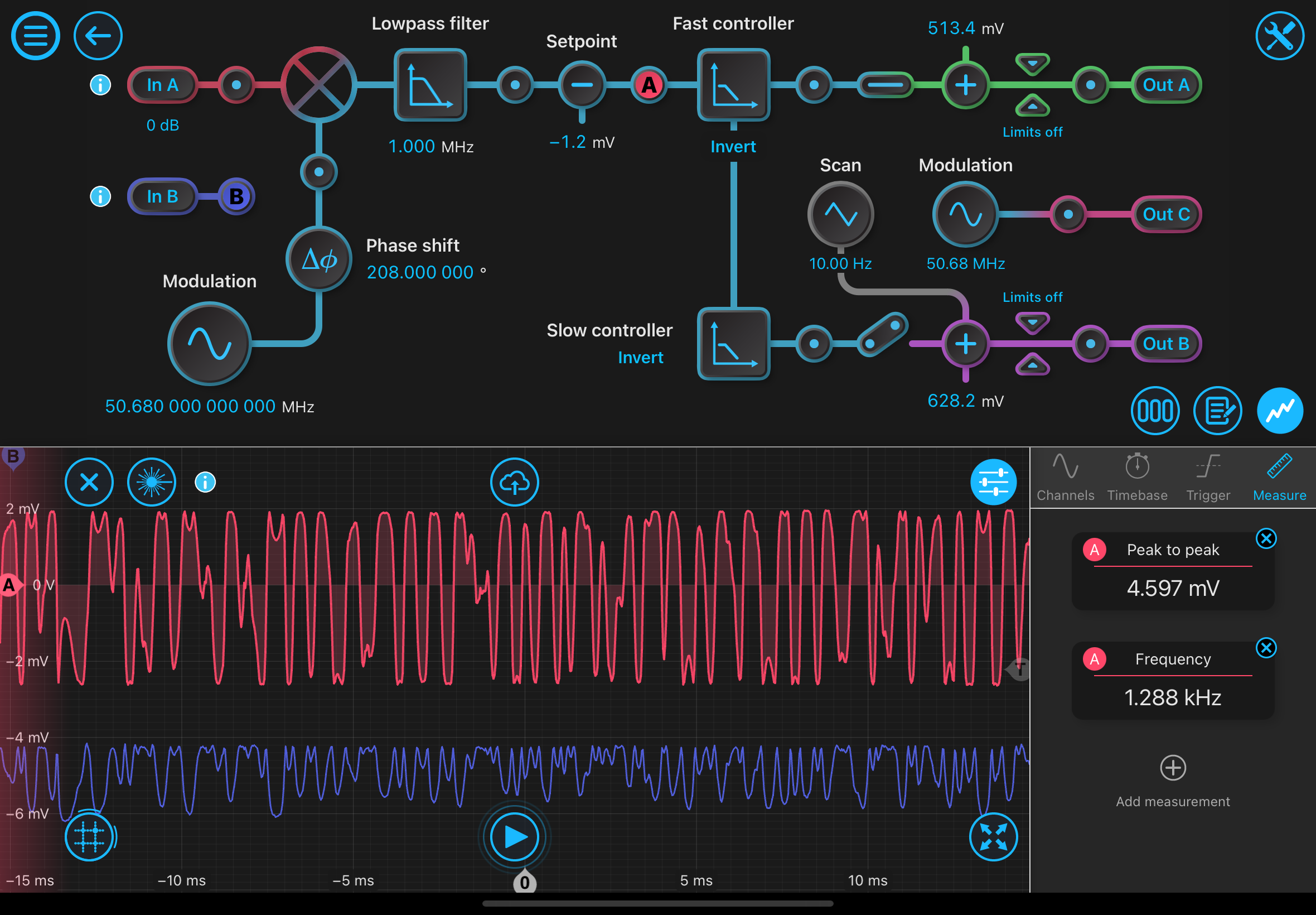Edit the modulation frequency 50.680 000 000 000 MHz

pos(210,407)
